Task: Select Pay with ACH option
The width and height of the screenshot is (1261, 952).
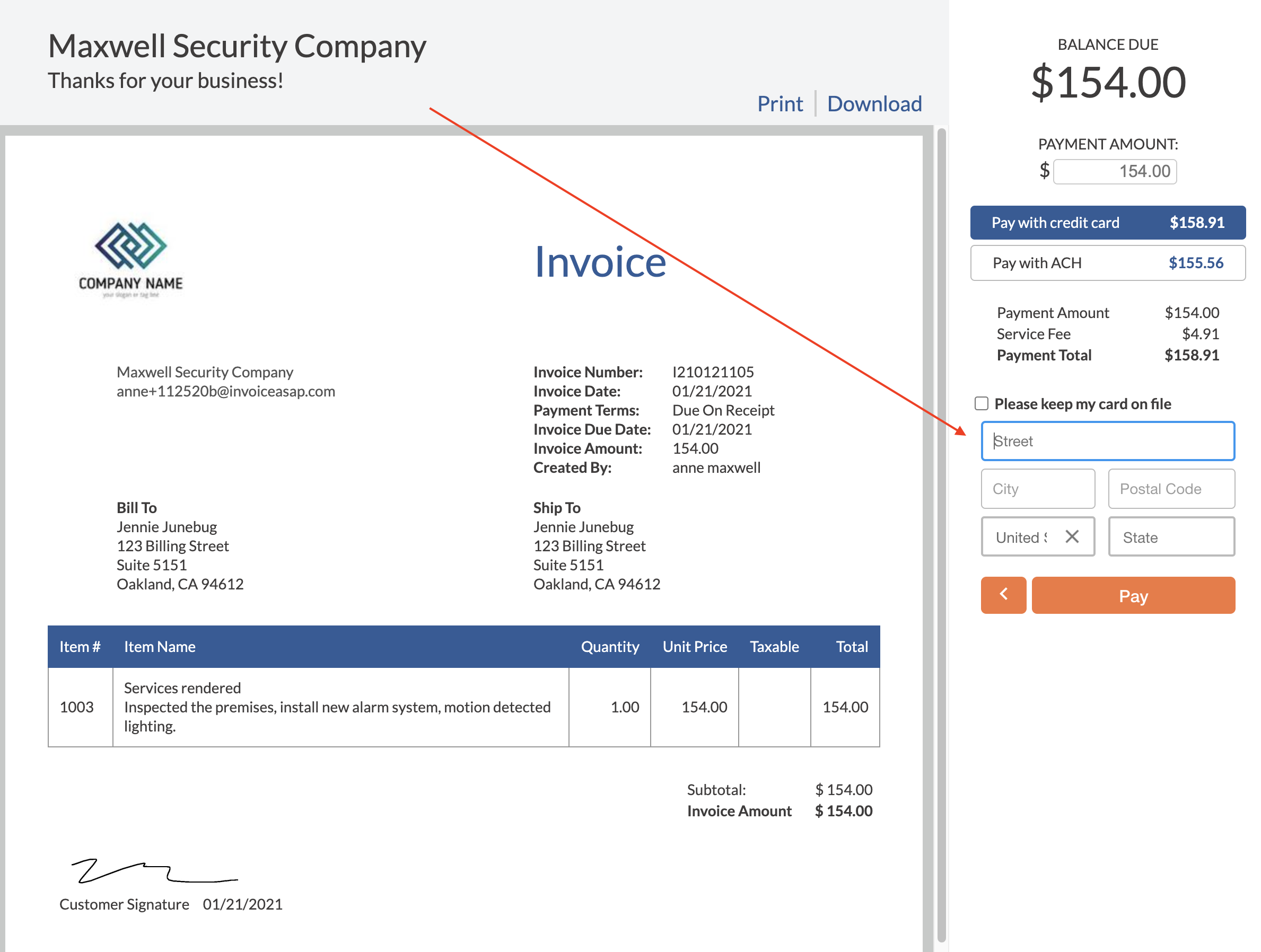Action: pyautogui.click(x=1107, y=262)
